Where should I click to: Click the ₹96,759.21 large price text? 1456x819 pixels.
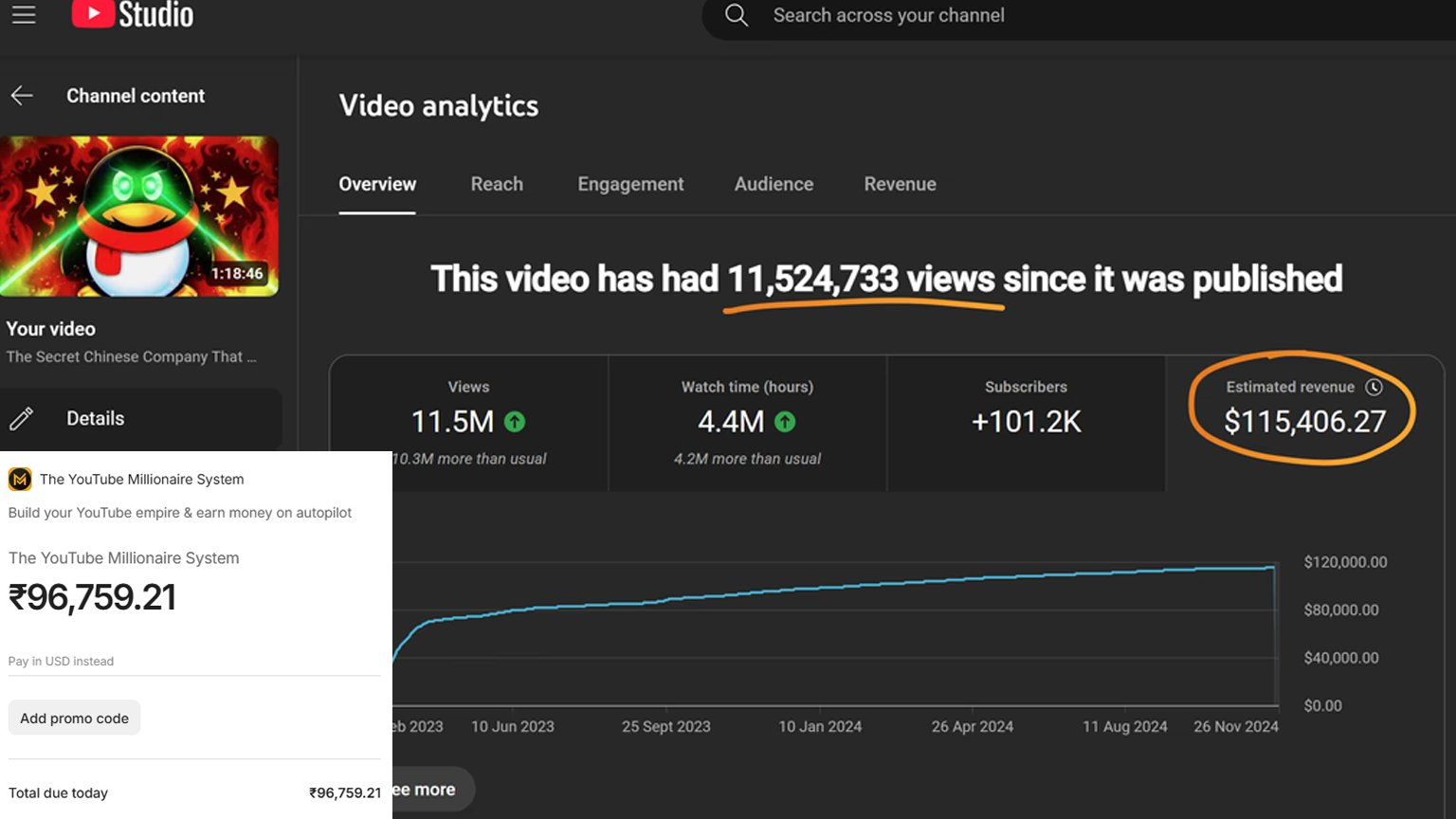tap(92, 597)
